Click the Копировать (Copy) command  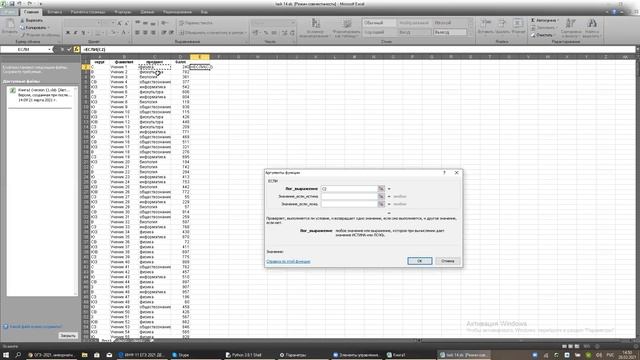tap(34, 28)
